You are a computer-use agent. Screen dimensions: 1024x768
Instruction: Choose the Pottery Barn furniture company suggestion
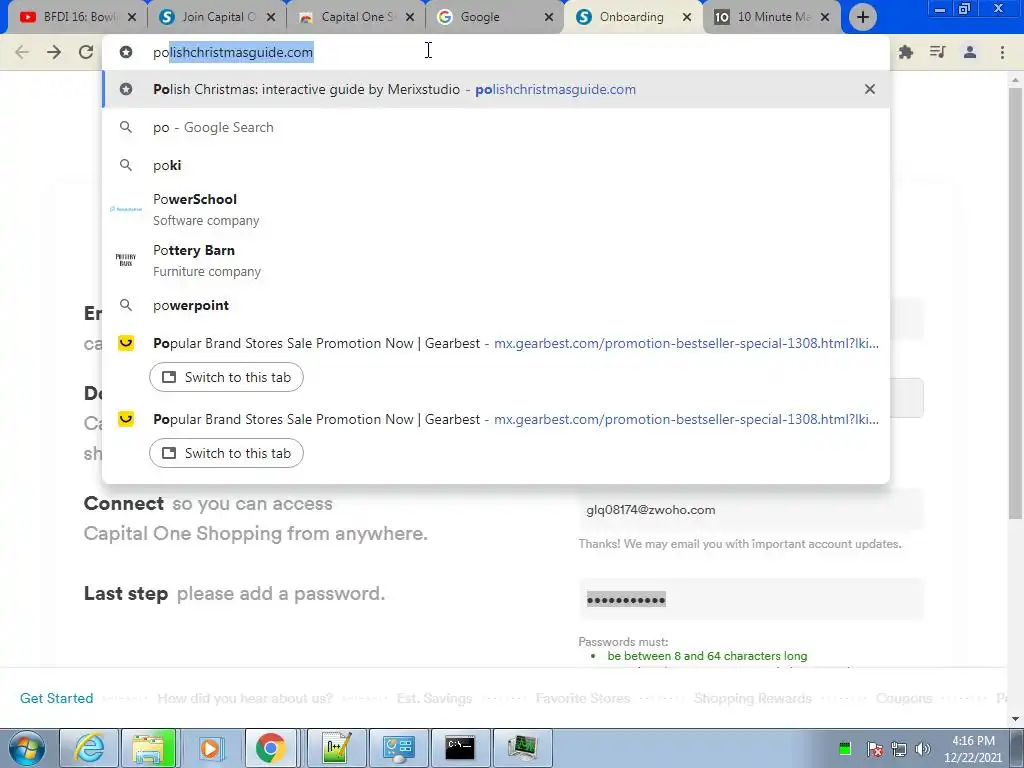(x=496, y=261)
